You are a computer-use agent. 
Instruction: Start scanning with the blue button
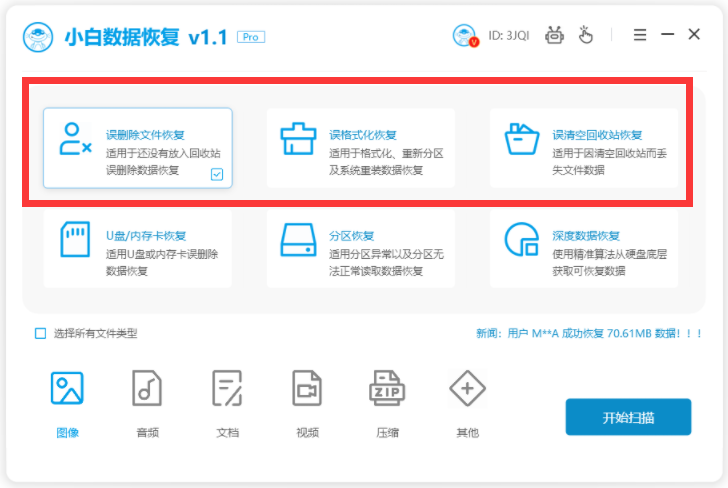click(627, 416)
